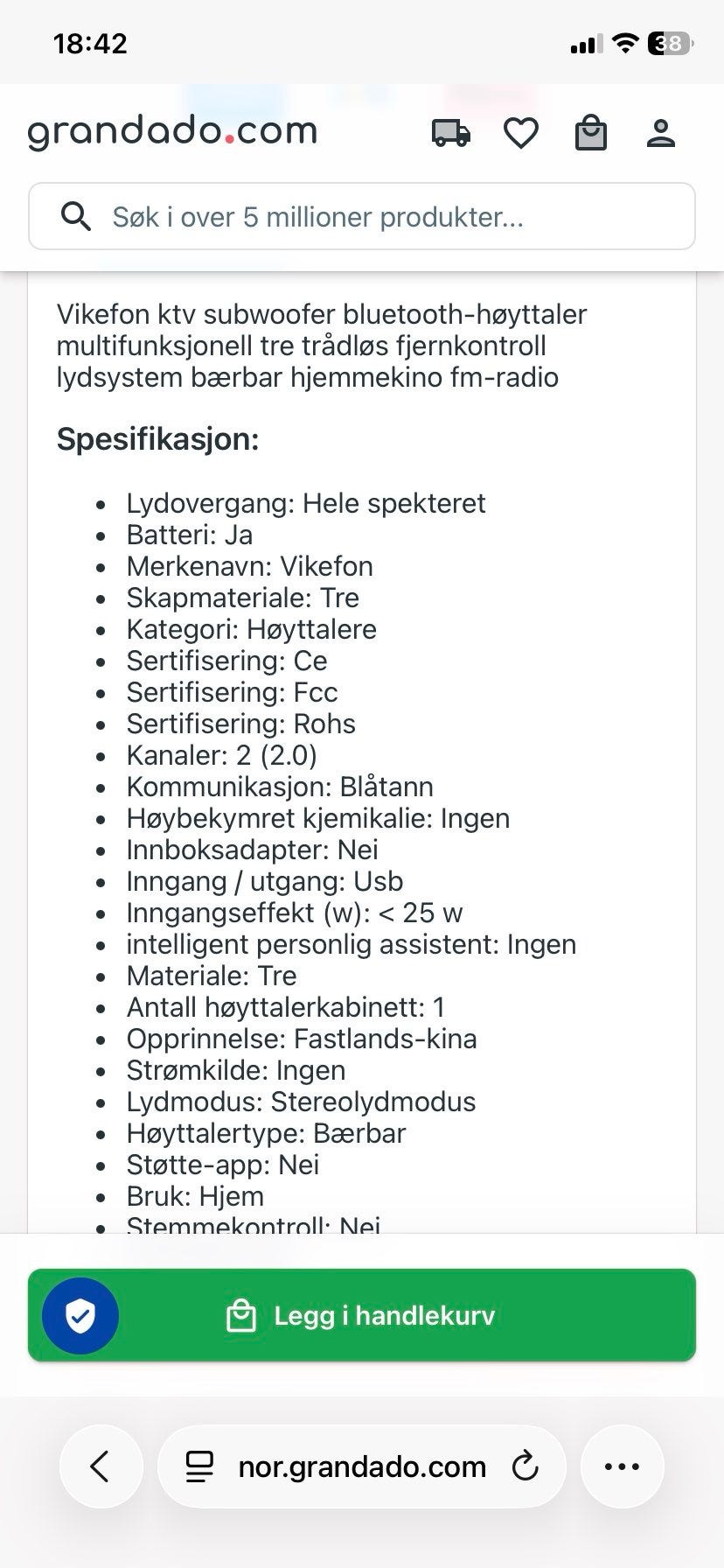Open the user account profile icon
The width and height of the screenshot is (724, 1568).
[x=661, y=134]
